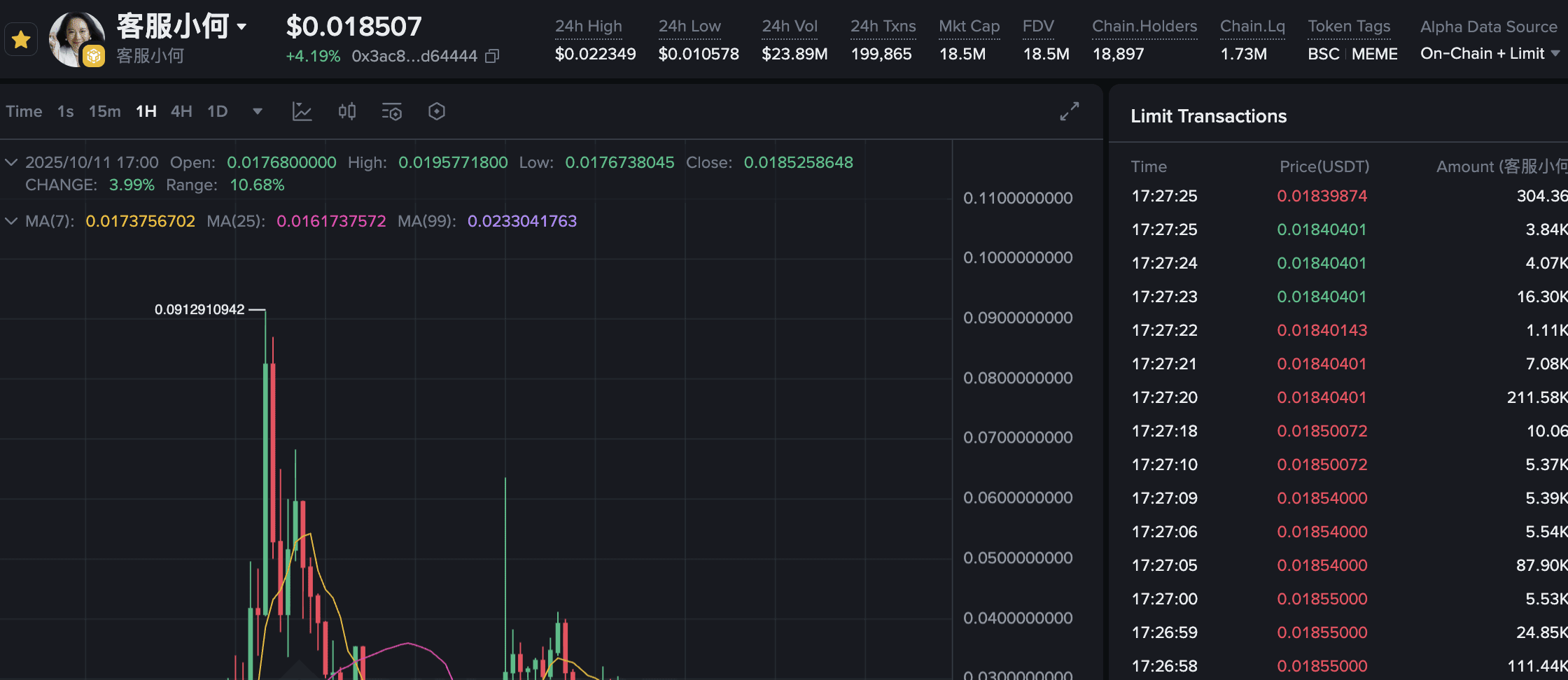Click the MEME token tag

pyautogui.click(x=1374, y=54)
